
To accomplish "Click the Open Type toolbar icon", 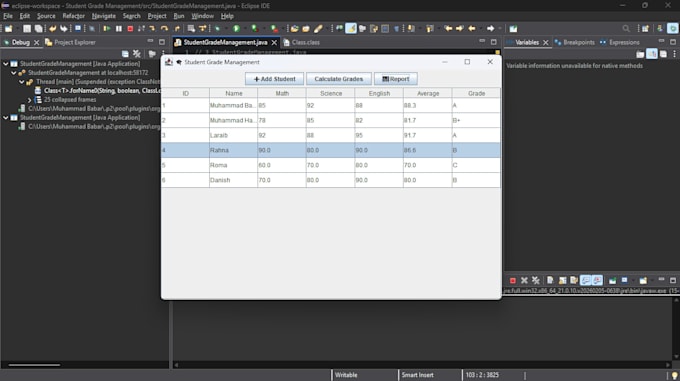I will coord(294,29).
